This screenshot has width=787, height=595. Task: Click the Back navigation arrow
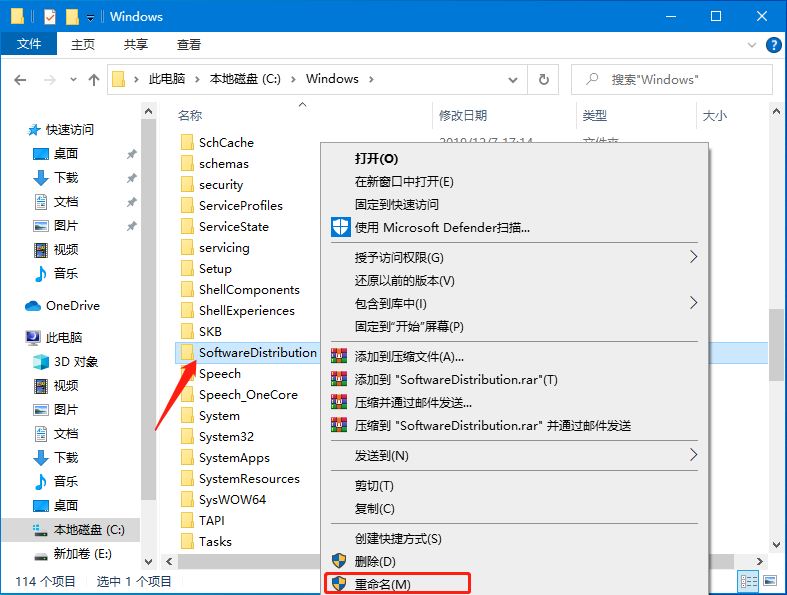tap(20, 80)
